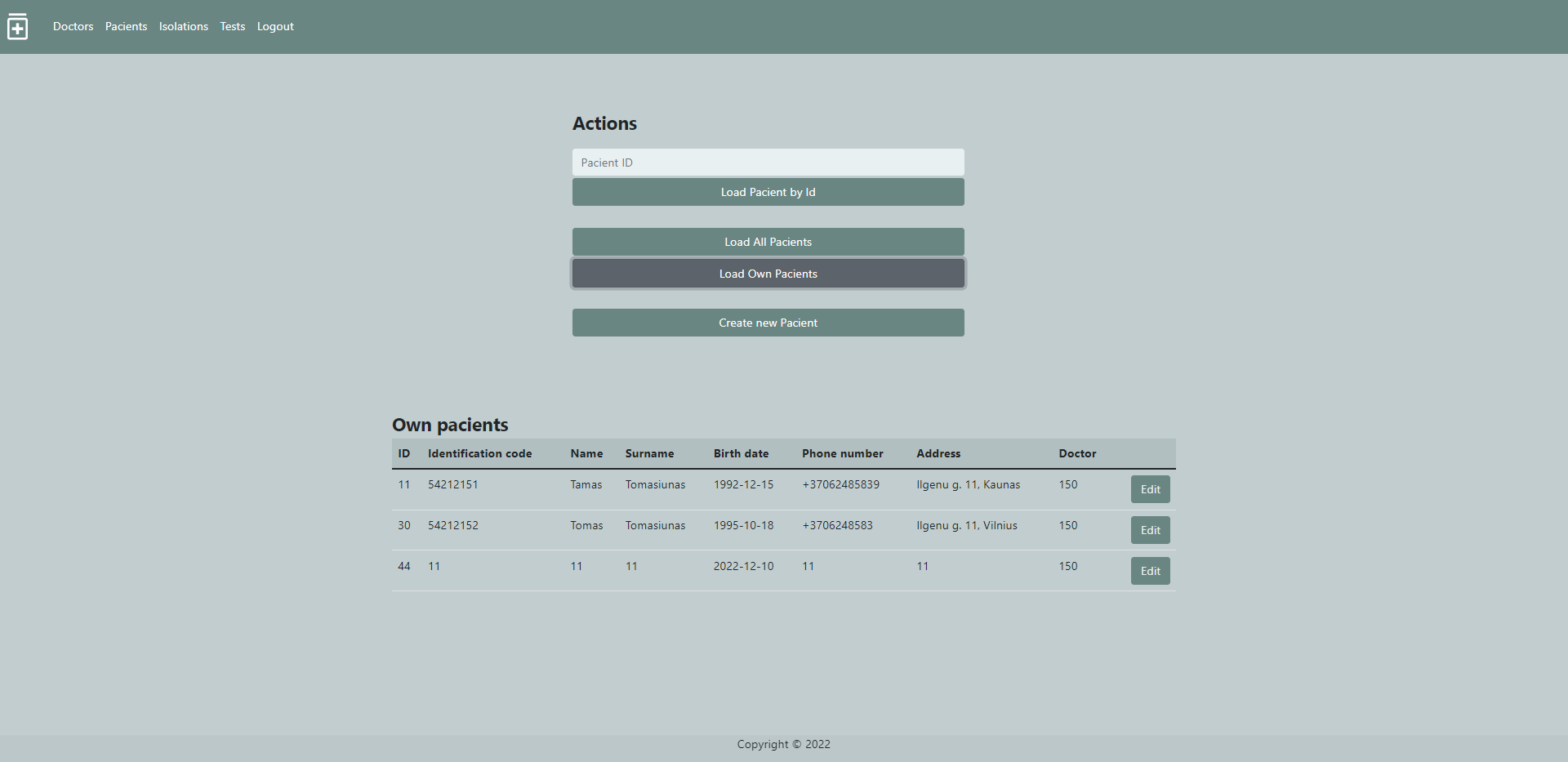Click the address Ilgenu g. 11, Vilnius

coord(966,525)
